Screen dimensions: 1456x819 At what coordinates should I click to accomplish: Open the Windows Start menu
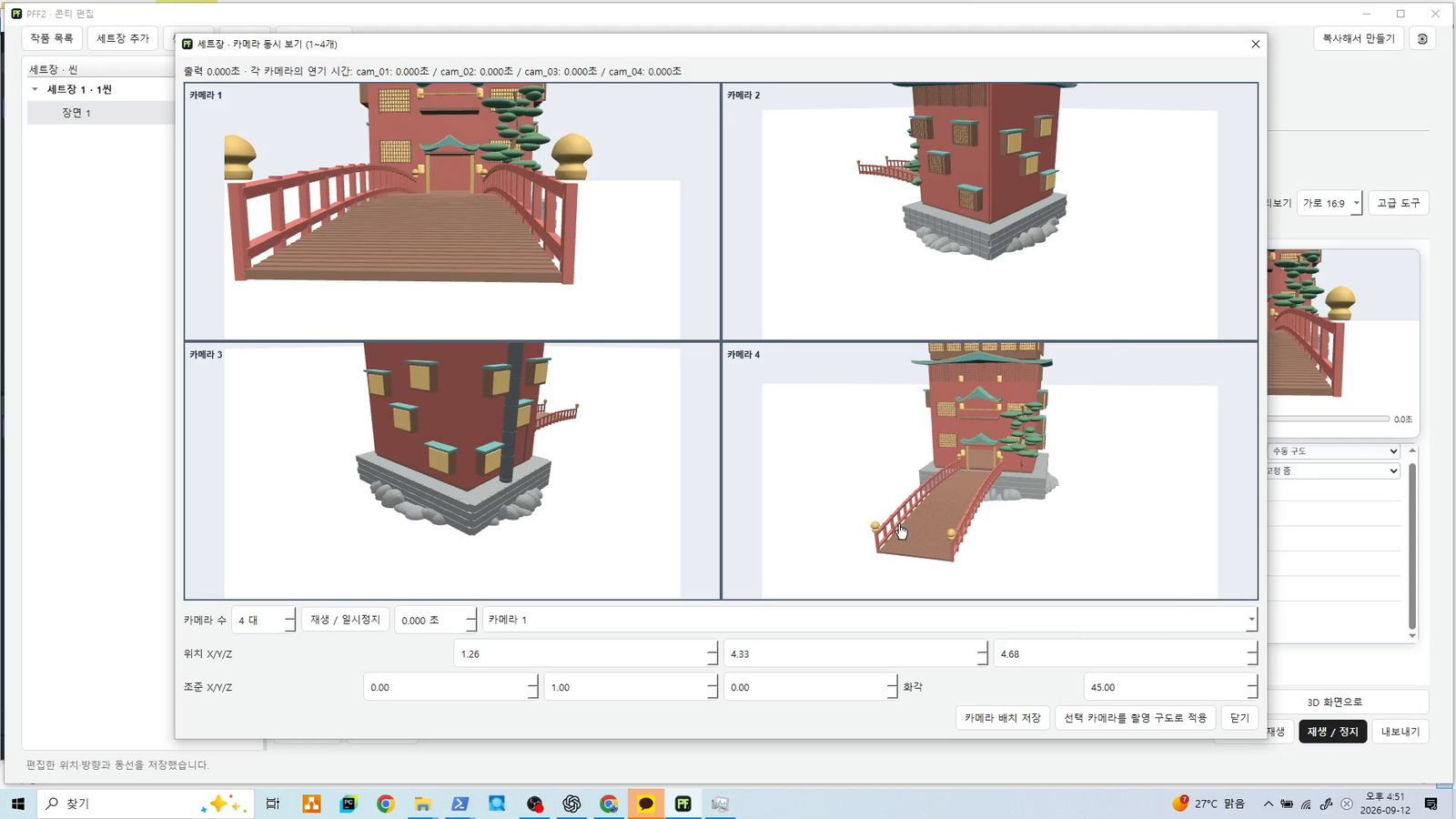tap(17, 804)
